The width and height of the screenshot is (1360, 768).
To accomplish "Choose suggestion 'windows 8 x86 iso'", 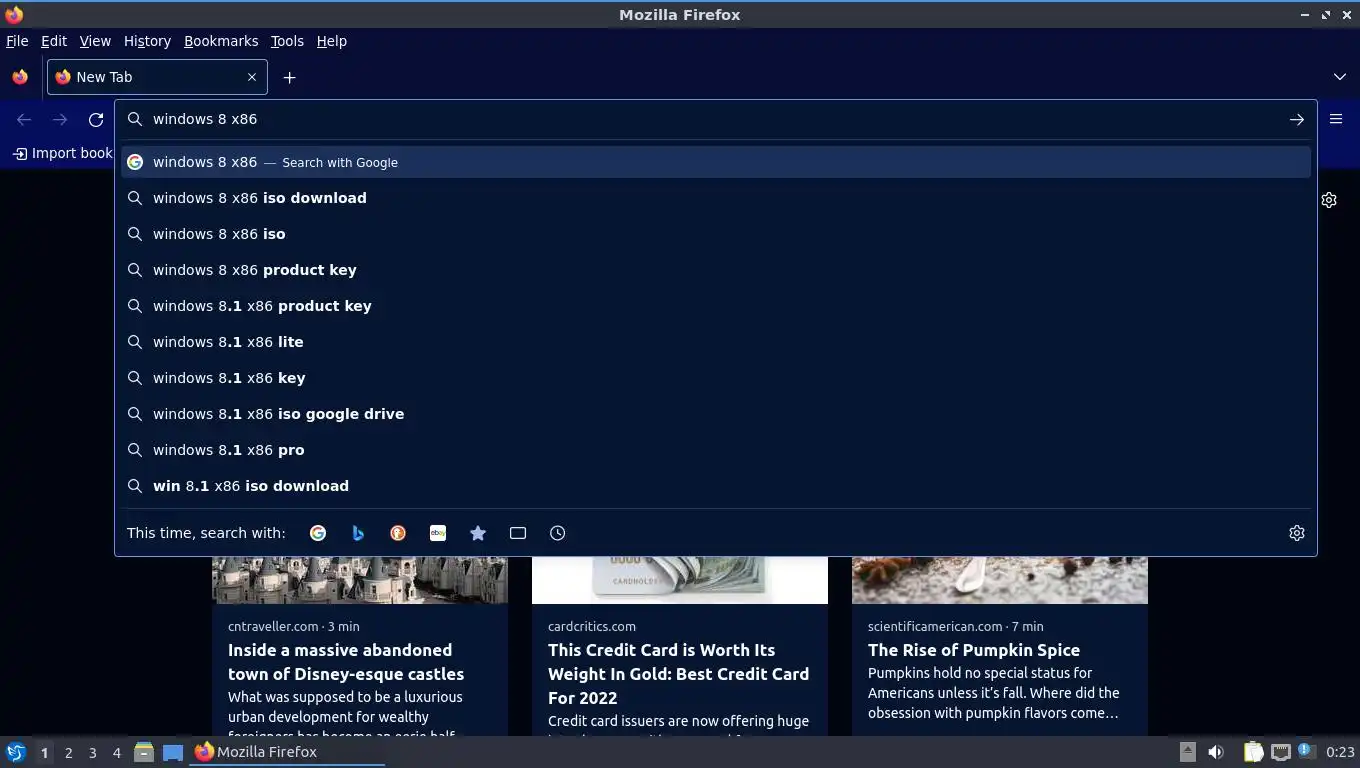I will (716, 234).
